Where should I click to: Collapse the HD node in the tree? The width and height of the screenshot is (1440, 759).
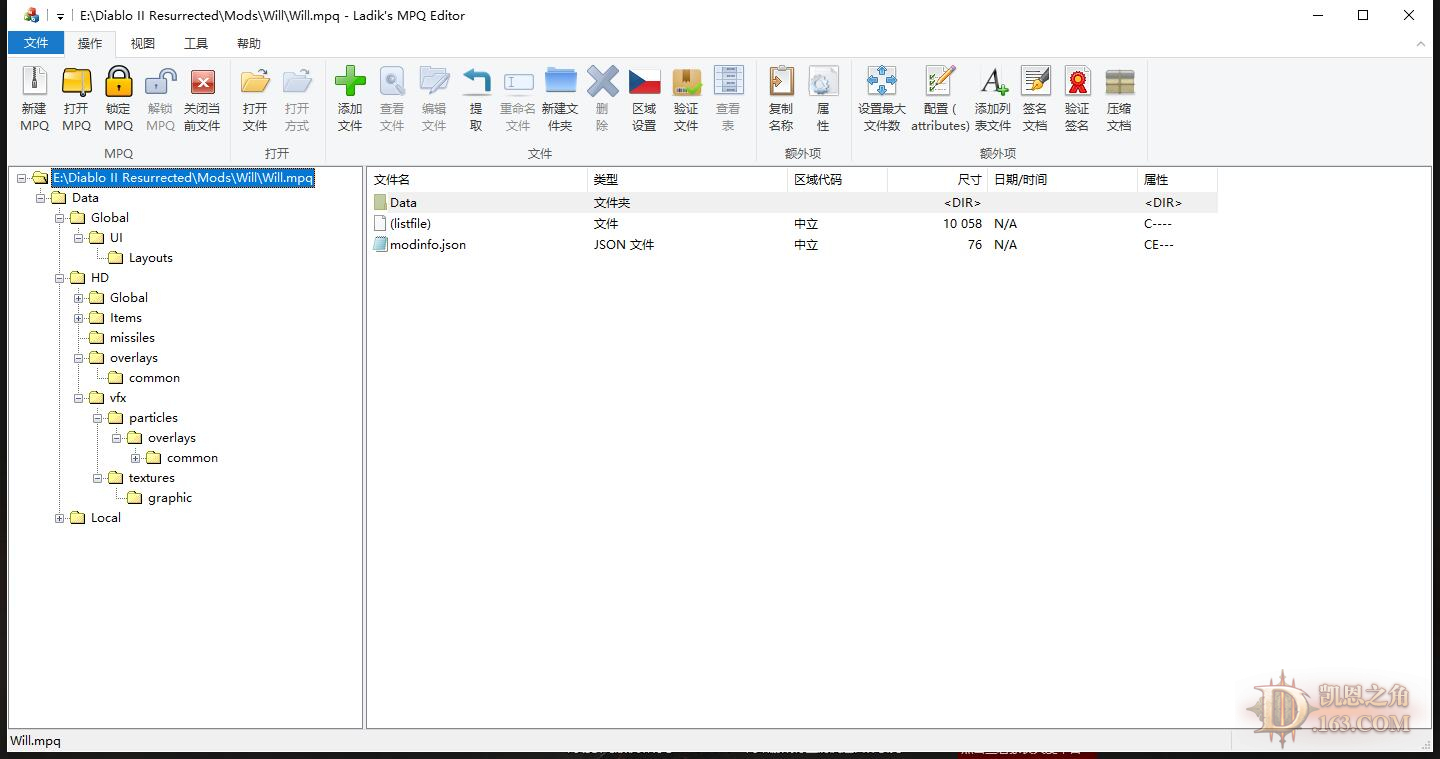pos(60,278)
